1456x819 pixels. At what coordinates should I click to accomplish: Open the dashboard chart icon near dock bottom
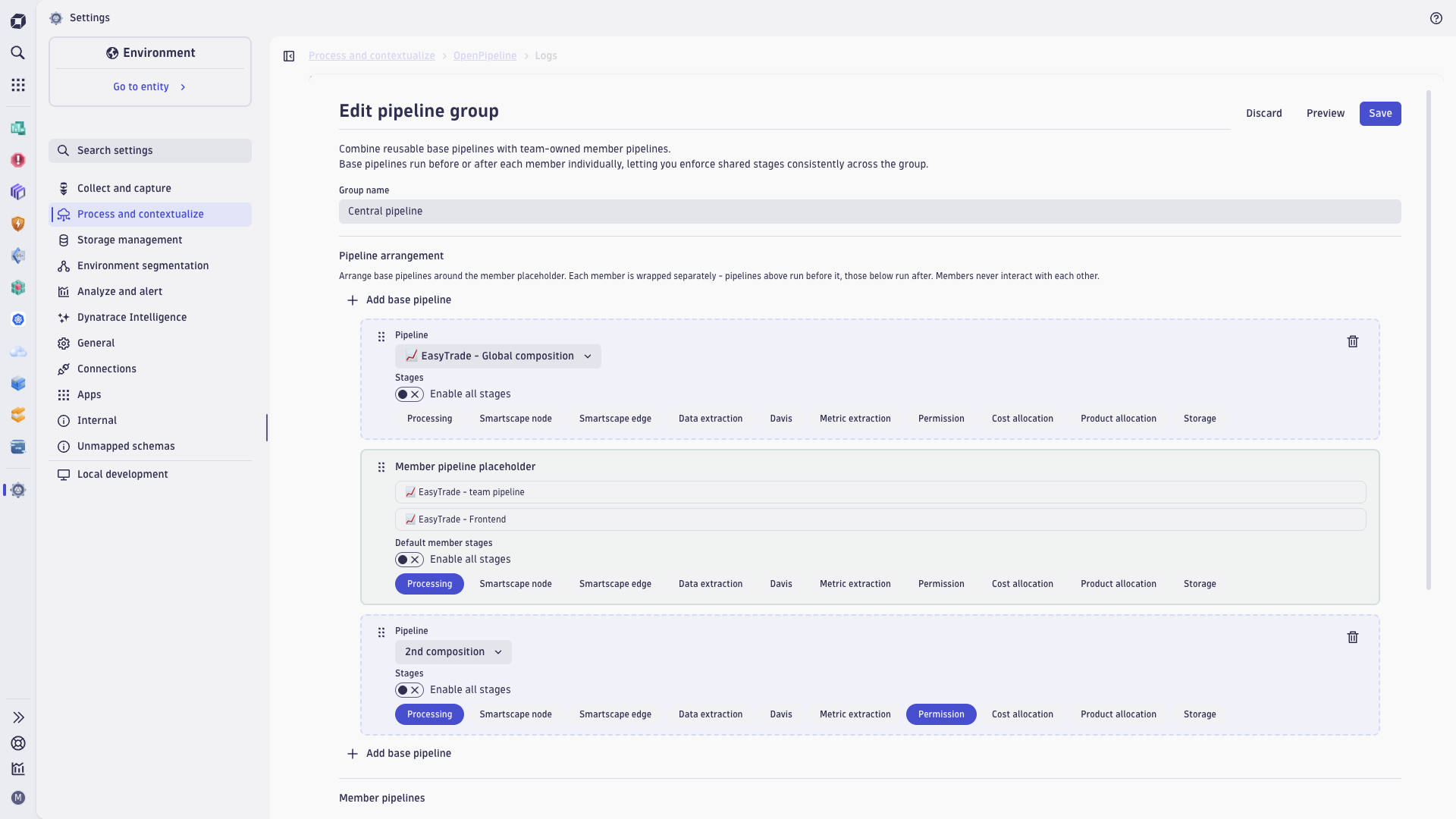click(18, 769)
